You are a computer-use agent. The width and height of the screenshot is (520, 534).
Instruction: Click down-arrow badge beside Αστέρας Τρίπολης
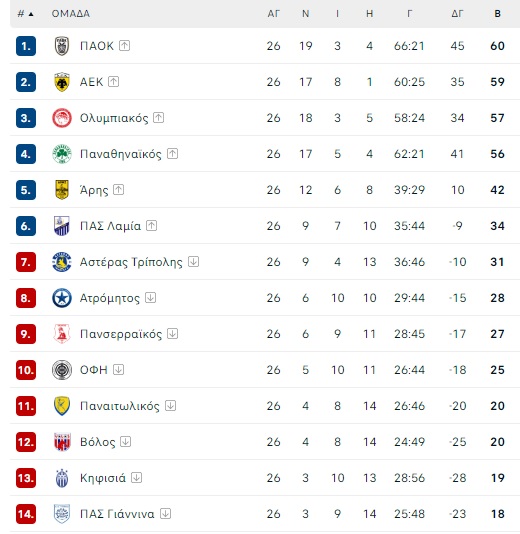(193, 262)
